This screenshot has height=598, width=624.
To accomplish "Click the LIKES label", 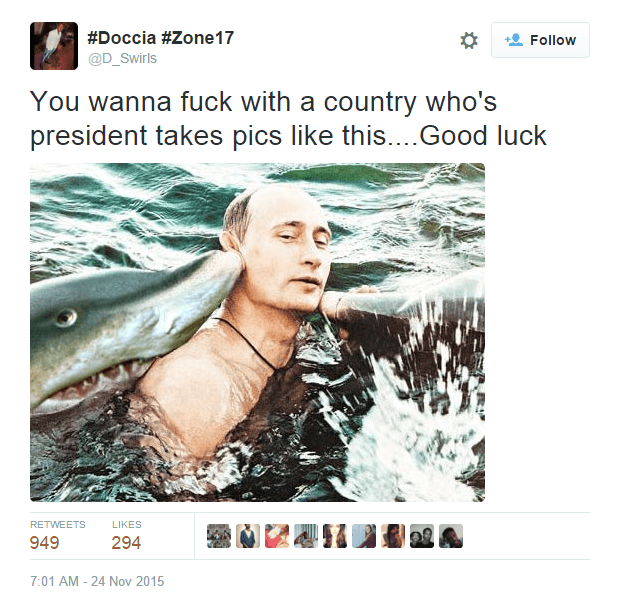I will (127, 524).
